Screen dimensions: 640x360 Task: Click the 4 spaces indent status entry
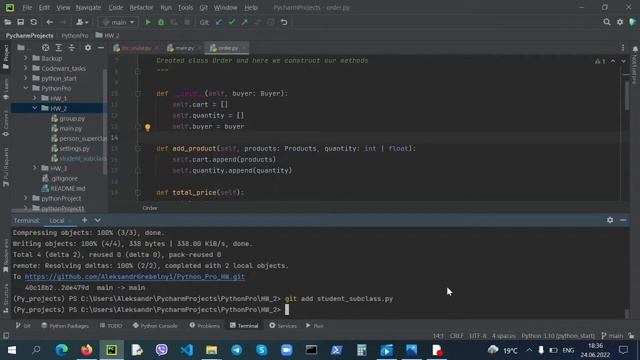504,336
